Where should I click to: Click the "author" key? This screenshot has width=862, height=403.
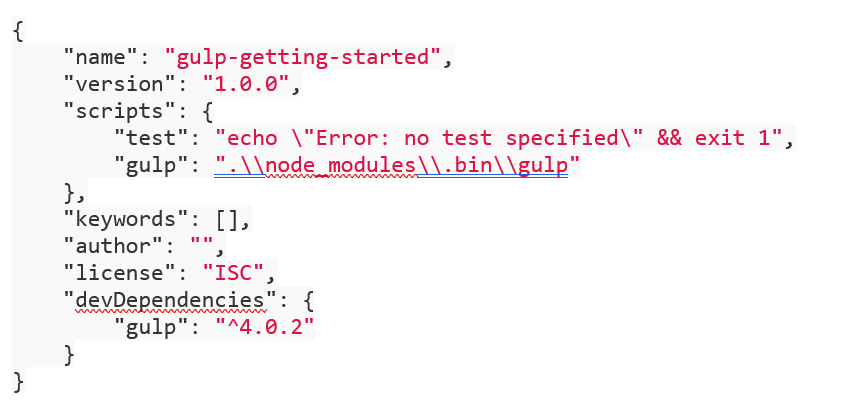pyautogui.click(x=114, y=246)
